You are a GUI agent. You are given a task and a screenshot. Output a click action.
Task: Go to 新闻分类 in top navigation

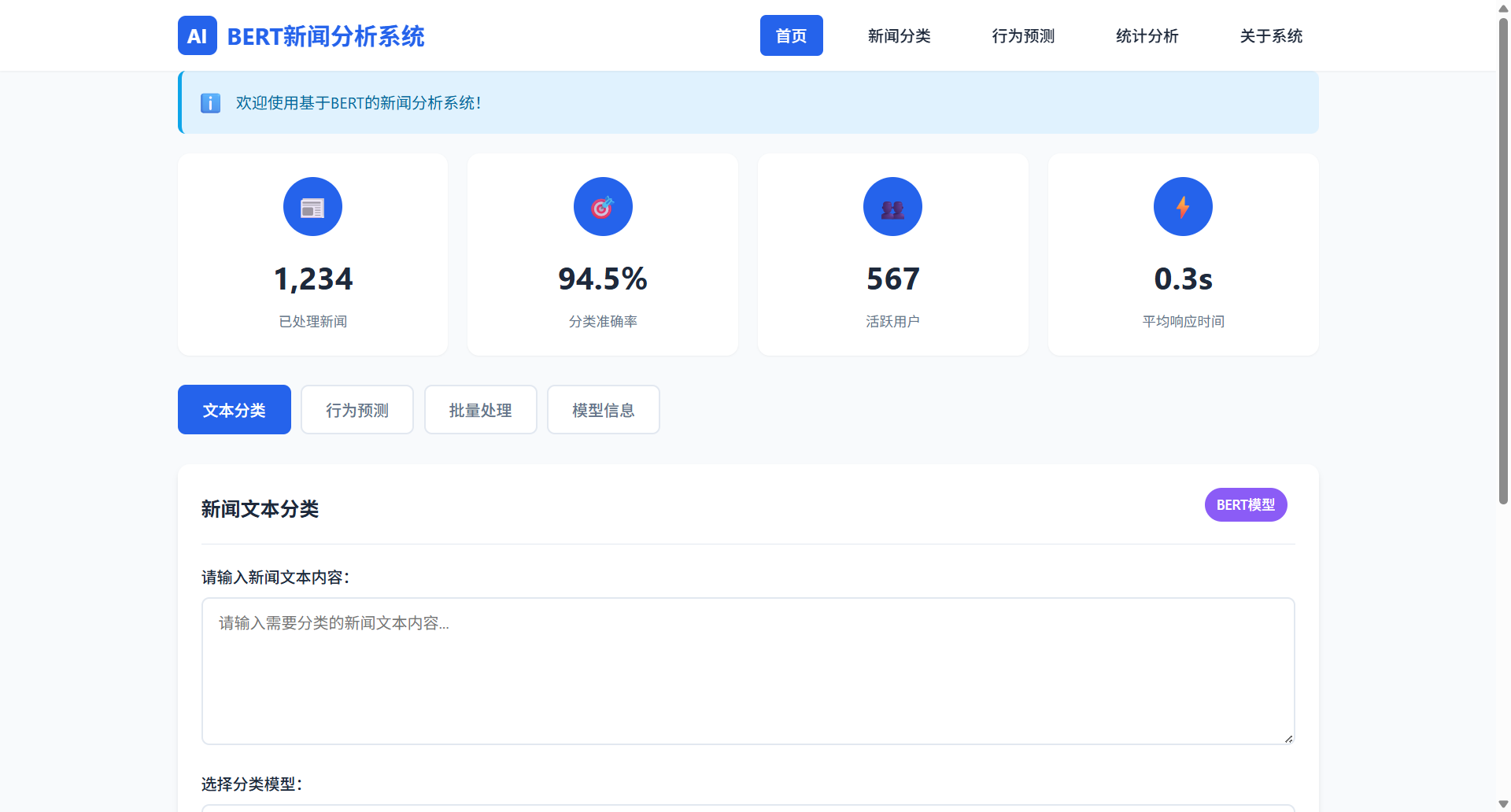899,36
